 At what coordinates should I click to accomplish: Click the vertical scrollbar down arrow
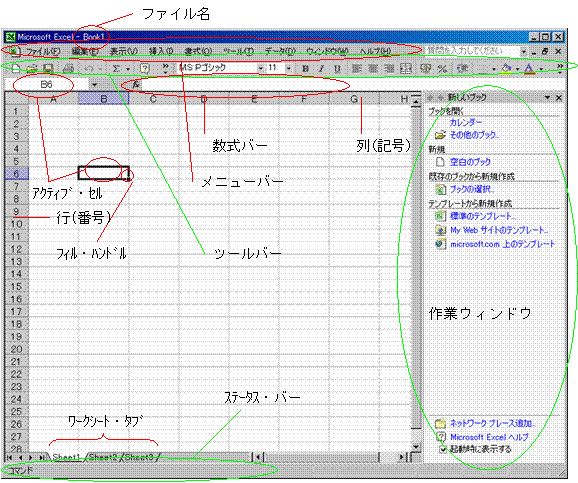tap(416, 447)
